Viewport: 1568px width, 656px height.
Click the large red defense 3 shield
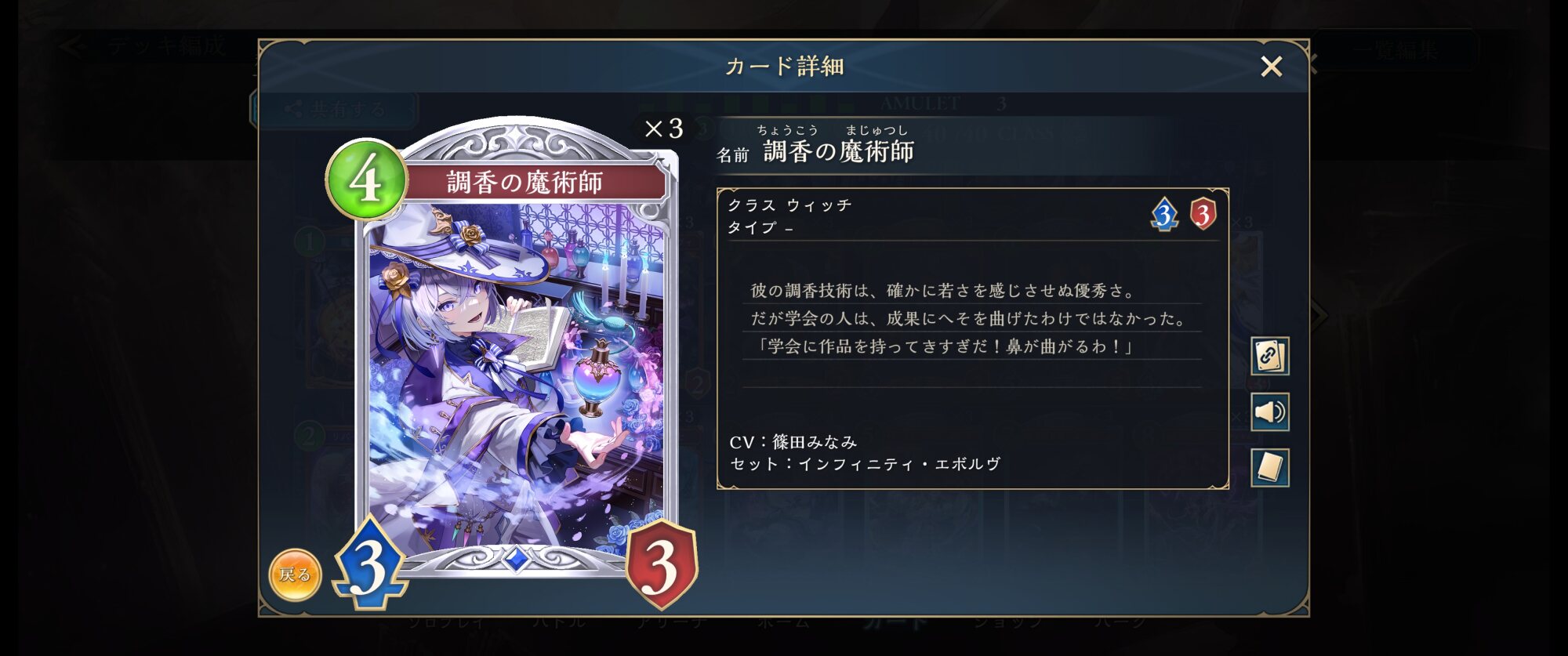[x=661, y=564]
